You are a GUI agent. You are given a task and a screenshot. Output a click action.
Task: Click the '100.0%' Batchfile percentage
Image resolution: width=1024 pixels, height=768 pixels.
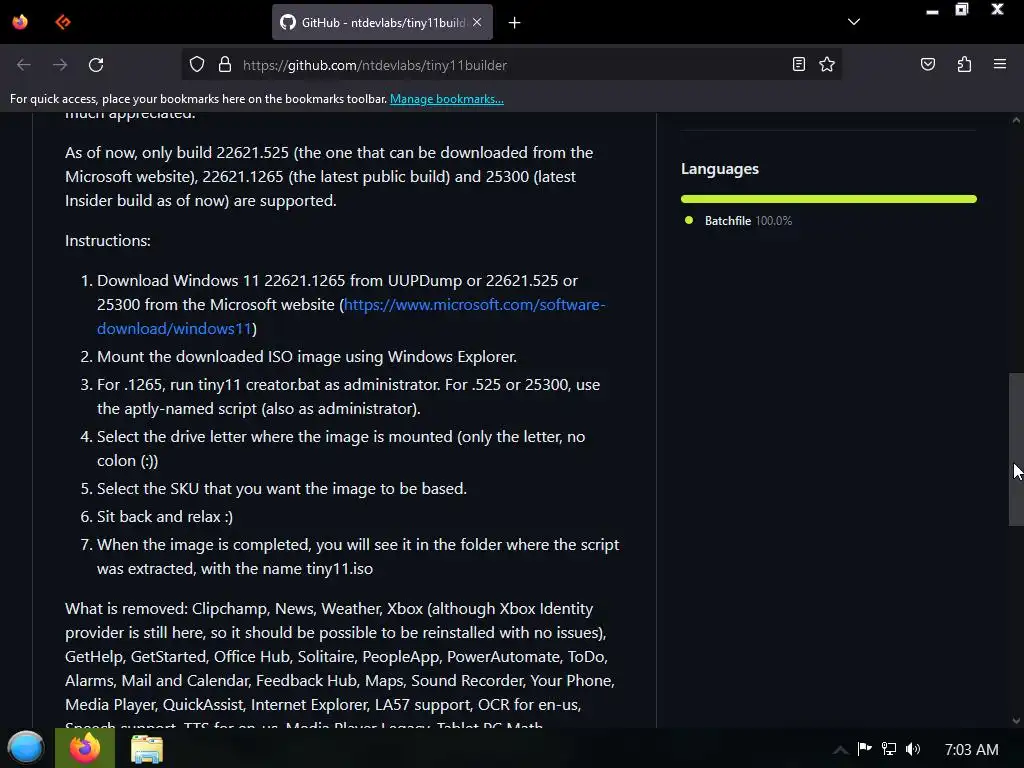774,221
